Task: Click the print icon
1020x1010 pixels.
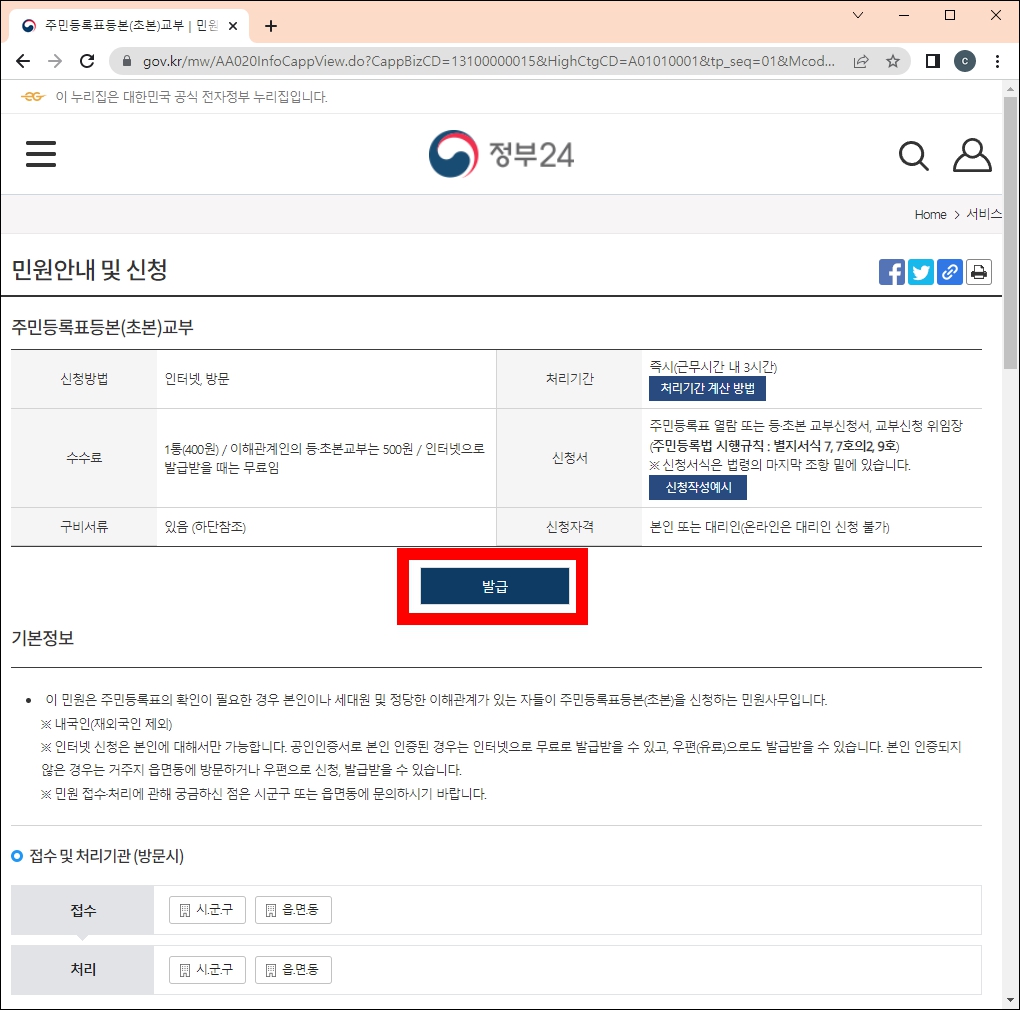Action: click(978, 271)
